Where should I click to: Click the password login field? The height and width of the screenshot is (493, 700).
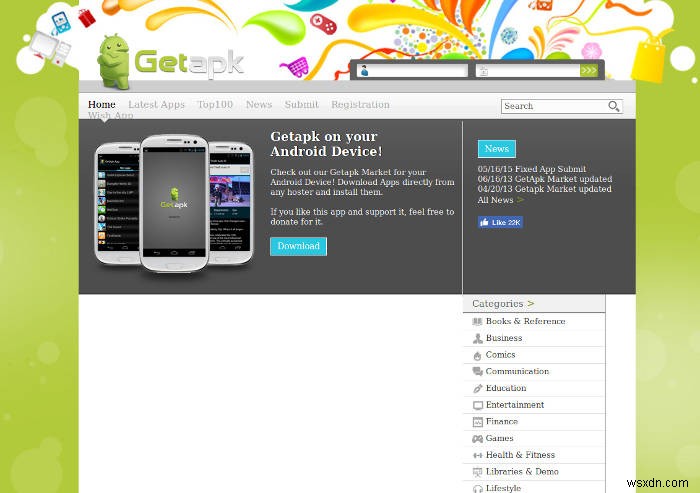coord(528,71)
